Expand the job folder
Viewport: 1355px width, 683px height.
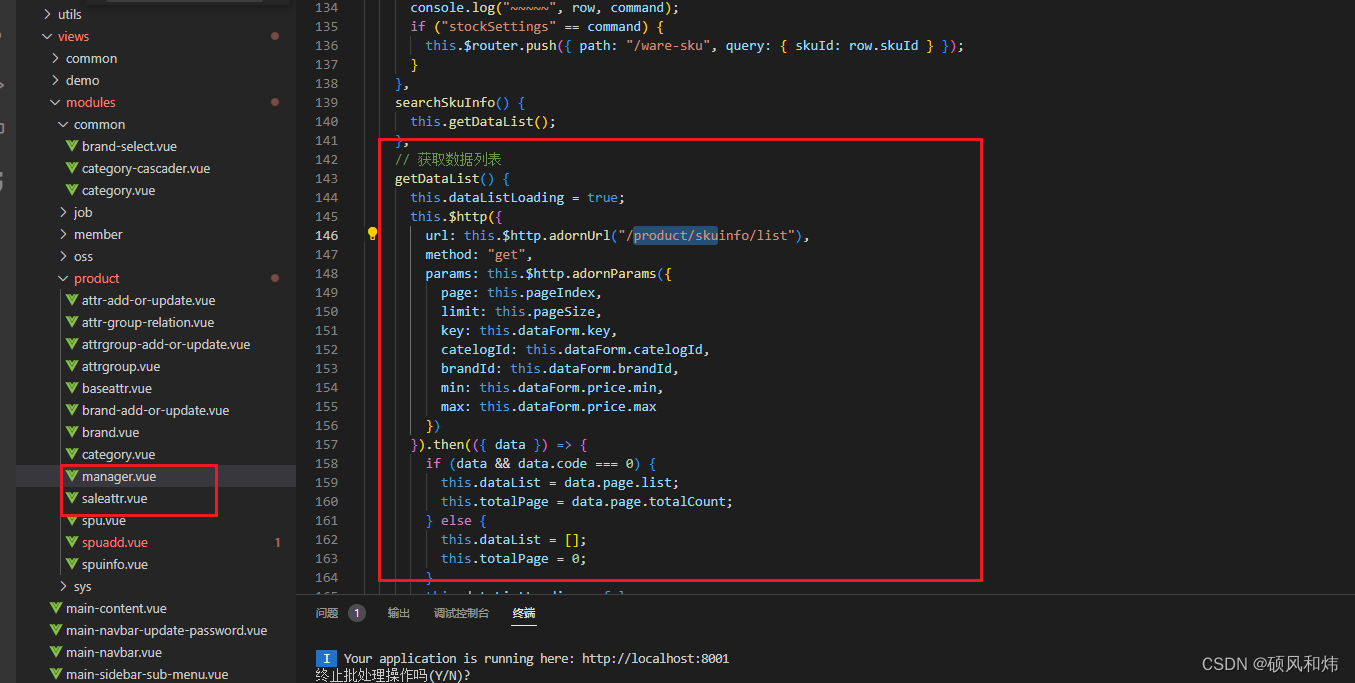coord(63,212)
